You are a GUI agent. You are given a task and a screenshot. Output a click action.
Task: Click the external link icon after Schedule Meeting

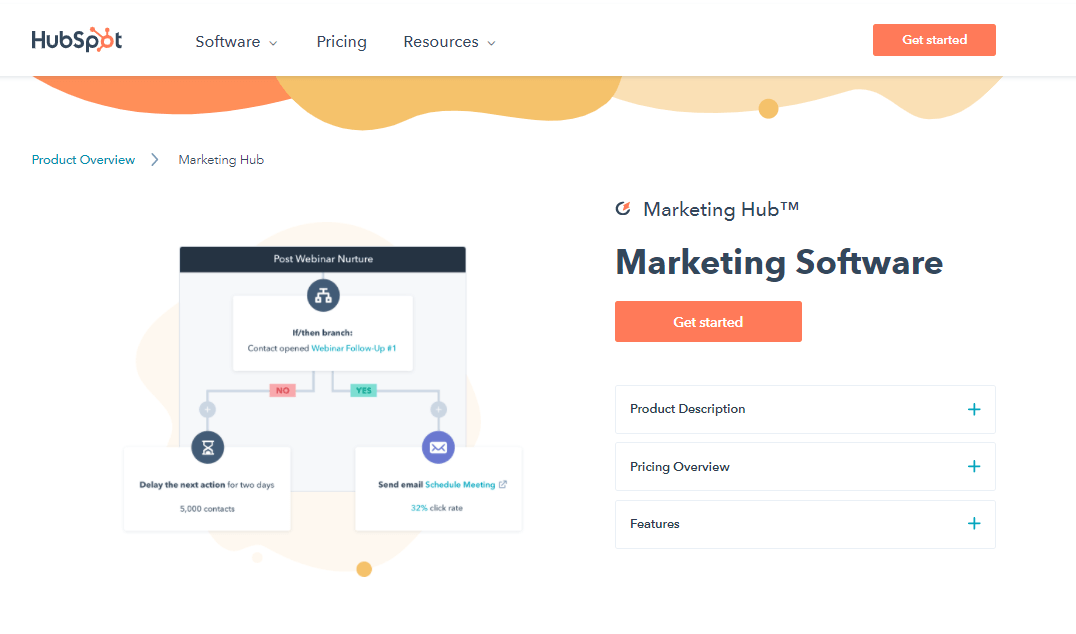pyautogui.click(x=503, y=484)
